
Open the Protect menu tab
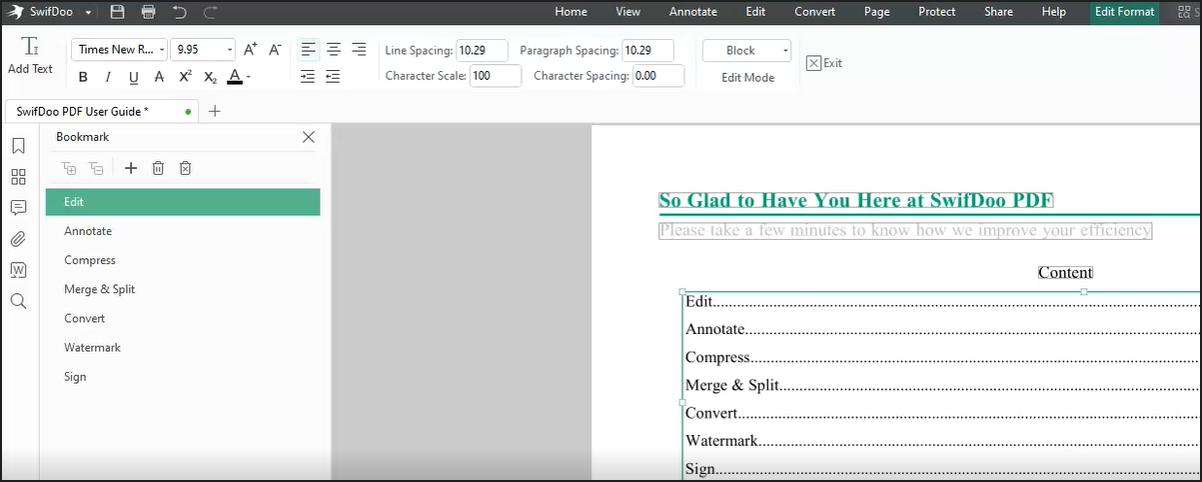pyautogui.click(x=937, y=12)
